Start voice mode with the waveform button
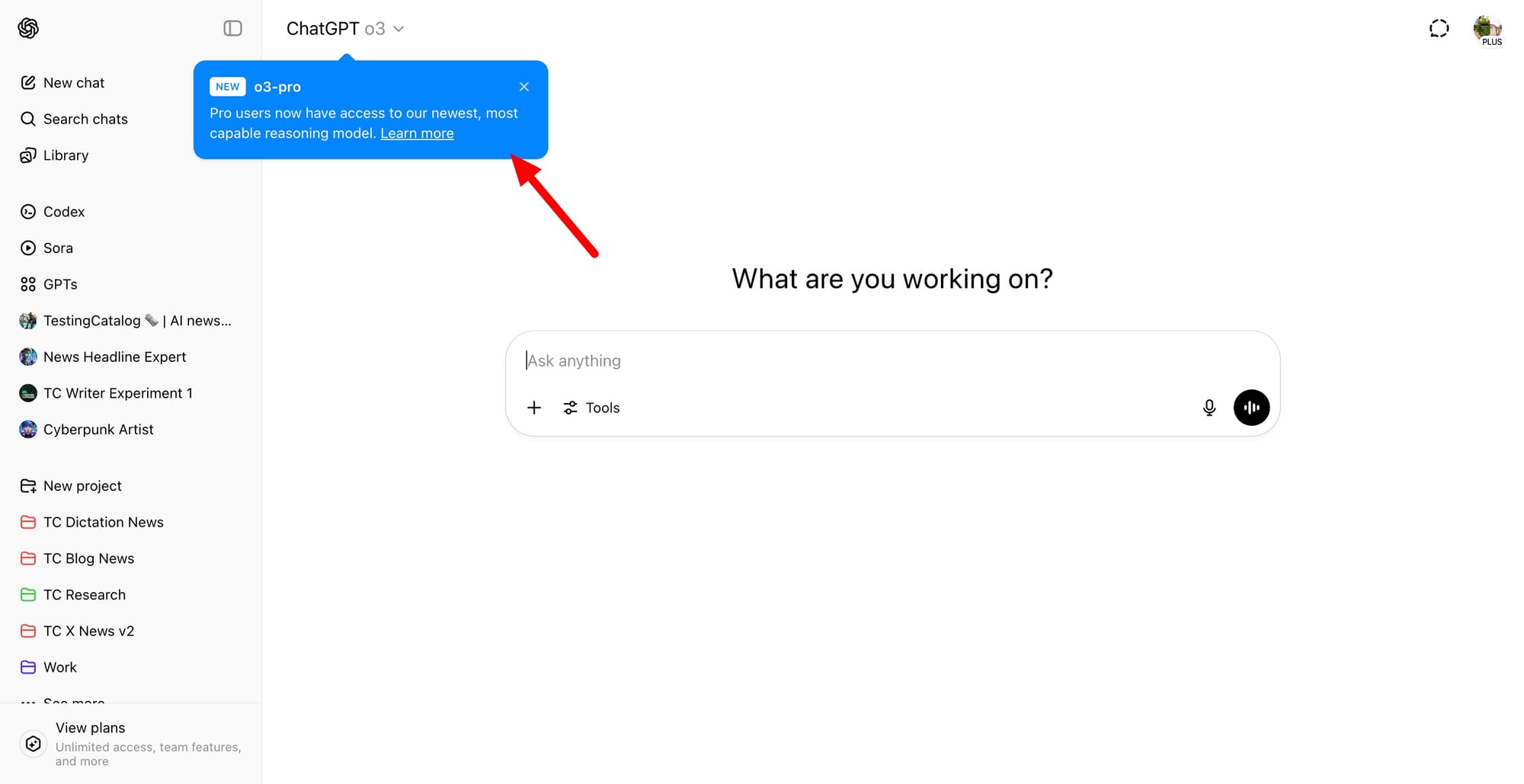The height and width of the screenshot is (784, 1524). pos(1252,408)
